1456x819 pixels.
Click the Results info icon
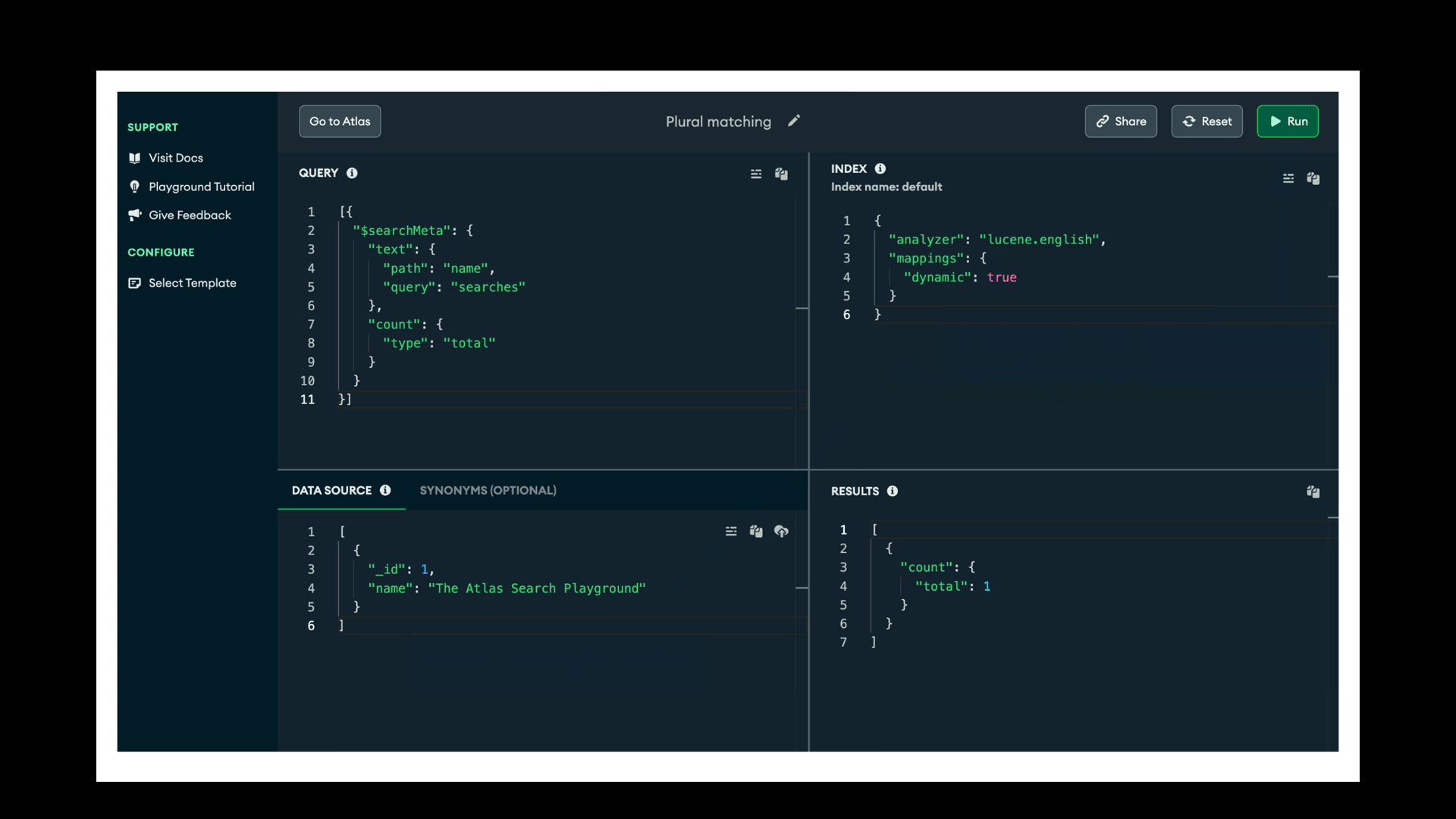click(893, 491)
